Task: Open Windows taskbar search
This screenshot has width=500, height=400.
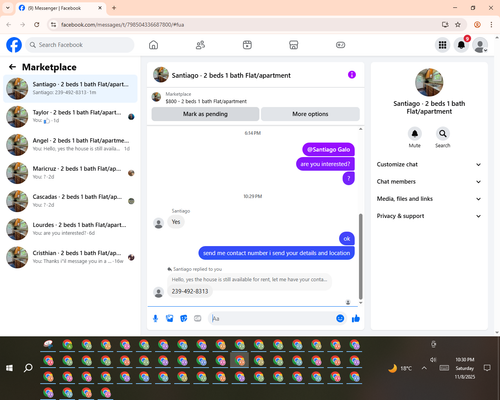Action: pos(28,368)
